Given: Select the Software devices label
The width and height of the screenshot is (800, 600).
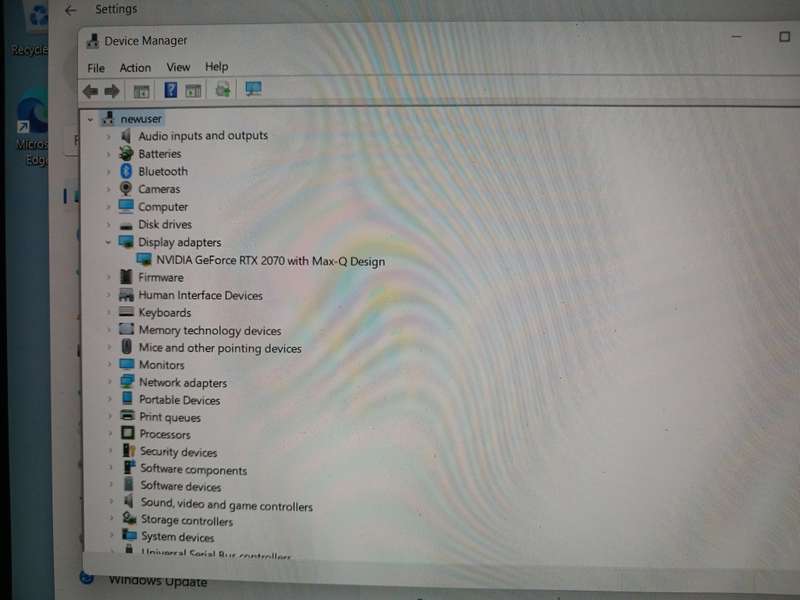Looking at the screenshot, I should (x=181, y=486).
